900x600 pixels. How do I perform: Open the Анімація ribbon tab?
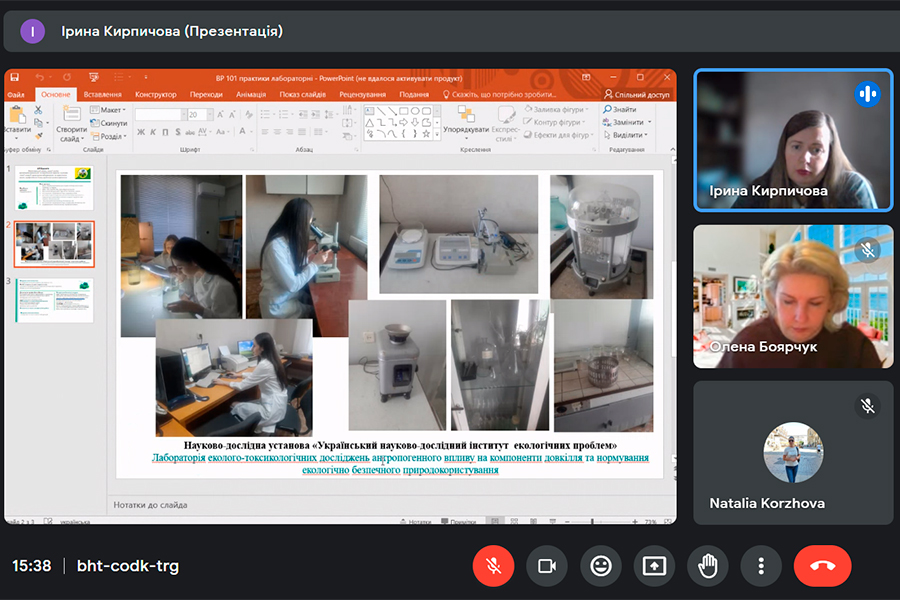[251, 95]
